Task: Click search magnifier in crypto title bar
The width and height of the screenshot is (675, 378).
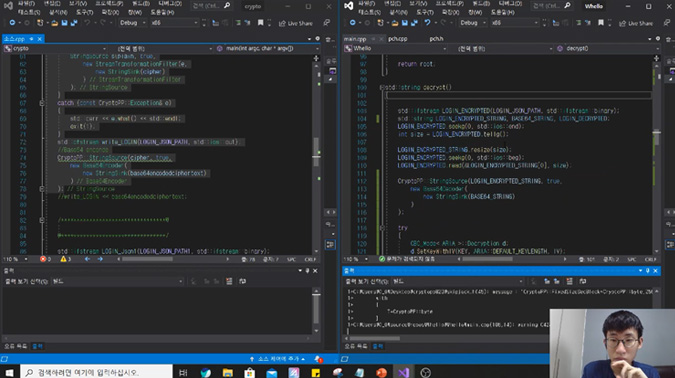Action: tap(227, 6)
